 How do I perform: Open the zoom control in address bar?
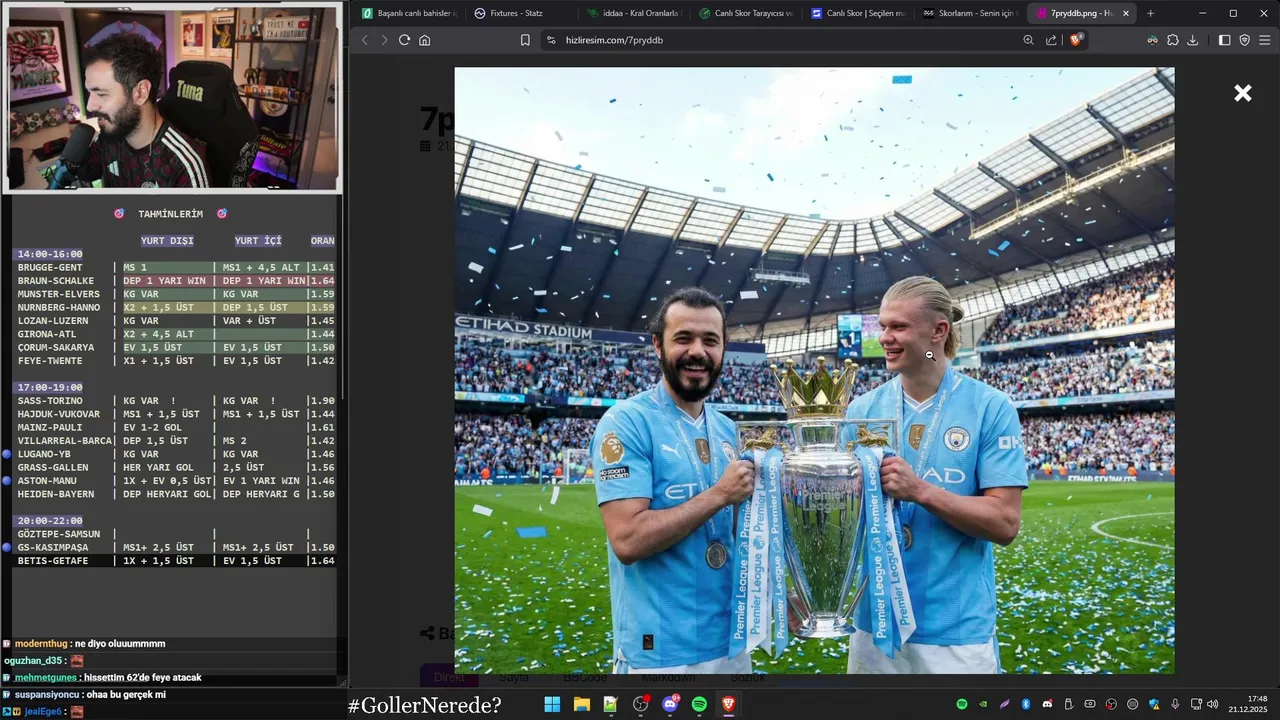click(x=1028, y=40)
